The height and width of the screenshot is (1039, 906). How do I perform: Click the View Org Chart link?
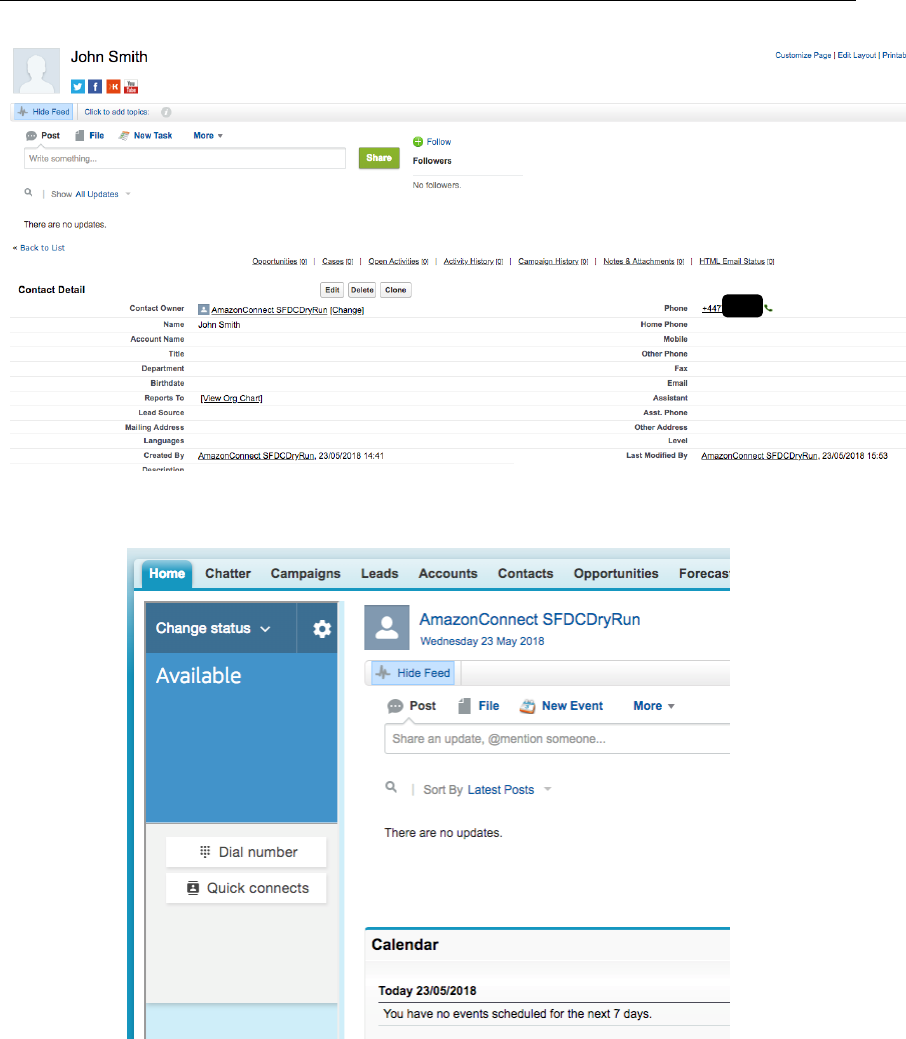point(231,398)
